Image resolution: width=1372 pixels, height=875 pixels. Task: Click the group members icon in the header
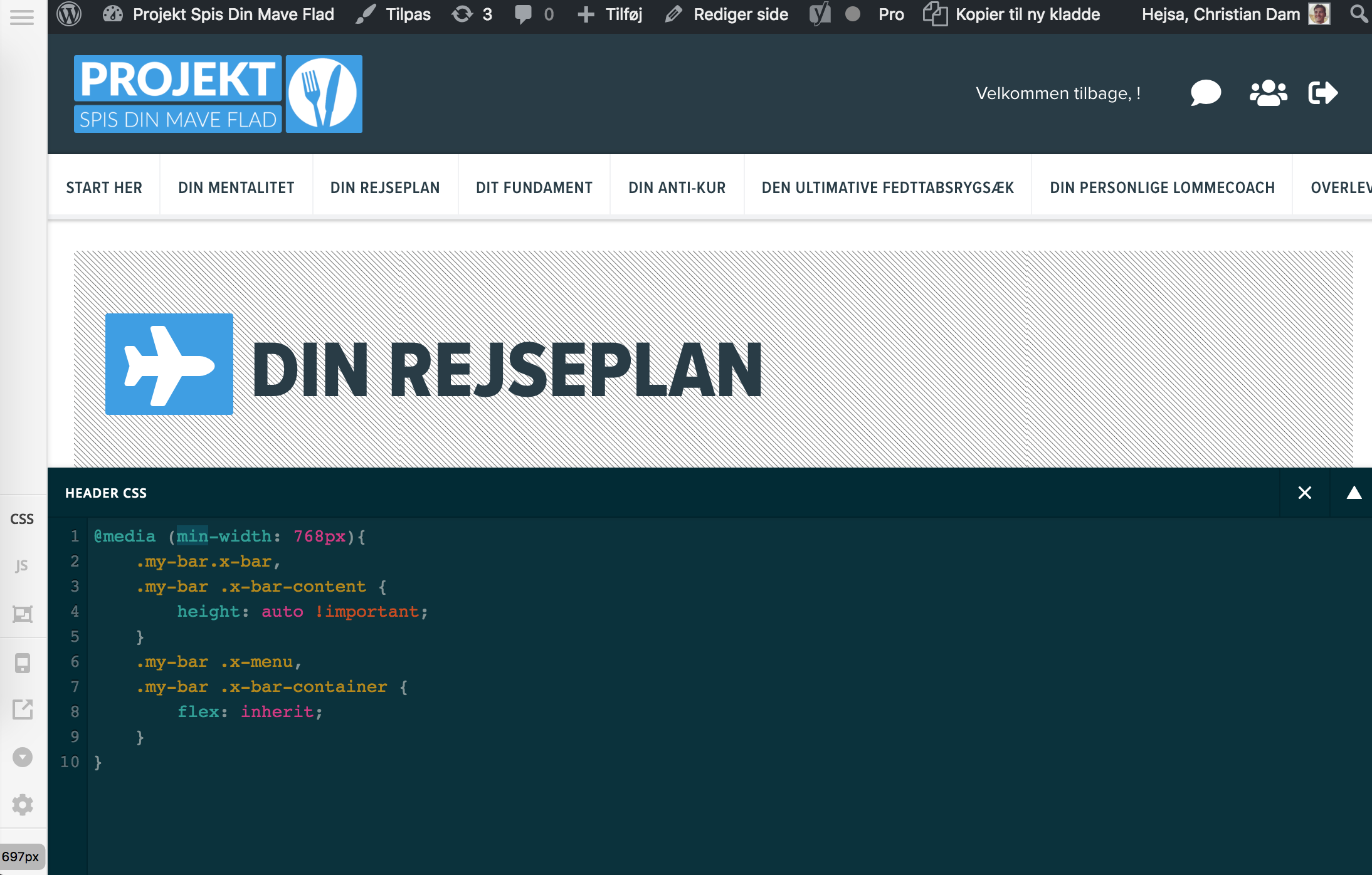coord(1268,93)
